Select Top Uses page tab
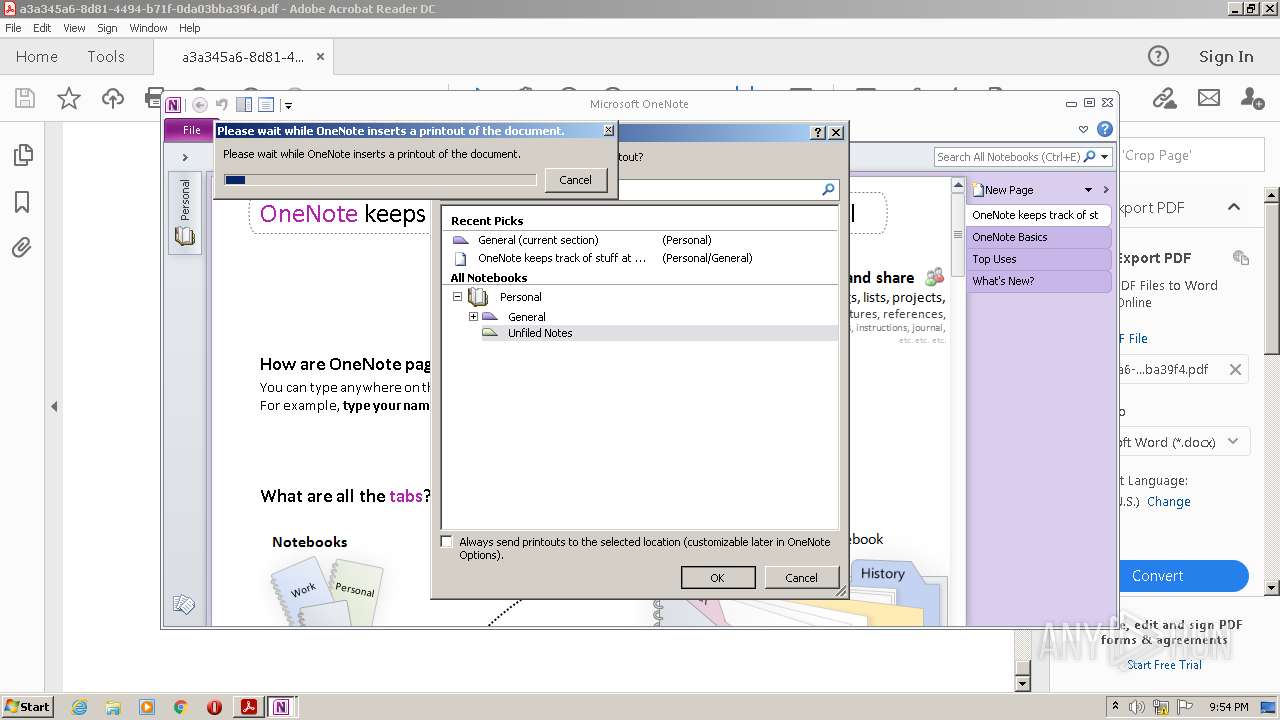The image size is (1280, 720). click(x=1038, y=259)
